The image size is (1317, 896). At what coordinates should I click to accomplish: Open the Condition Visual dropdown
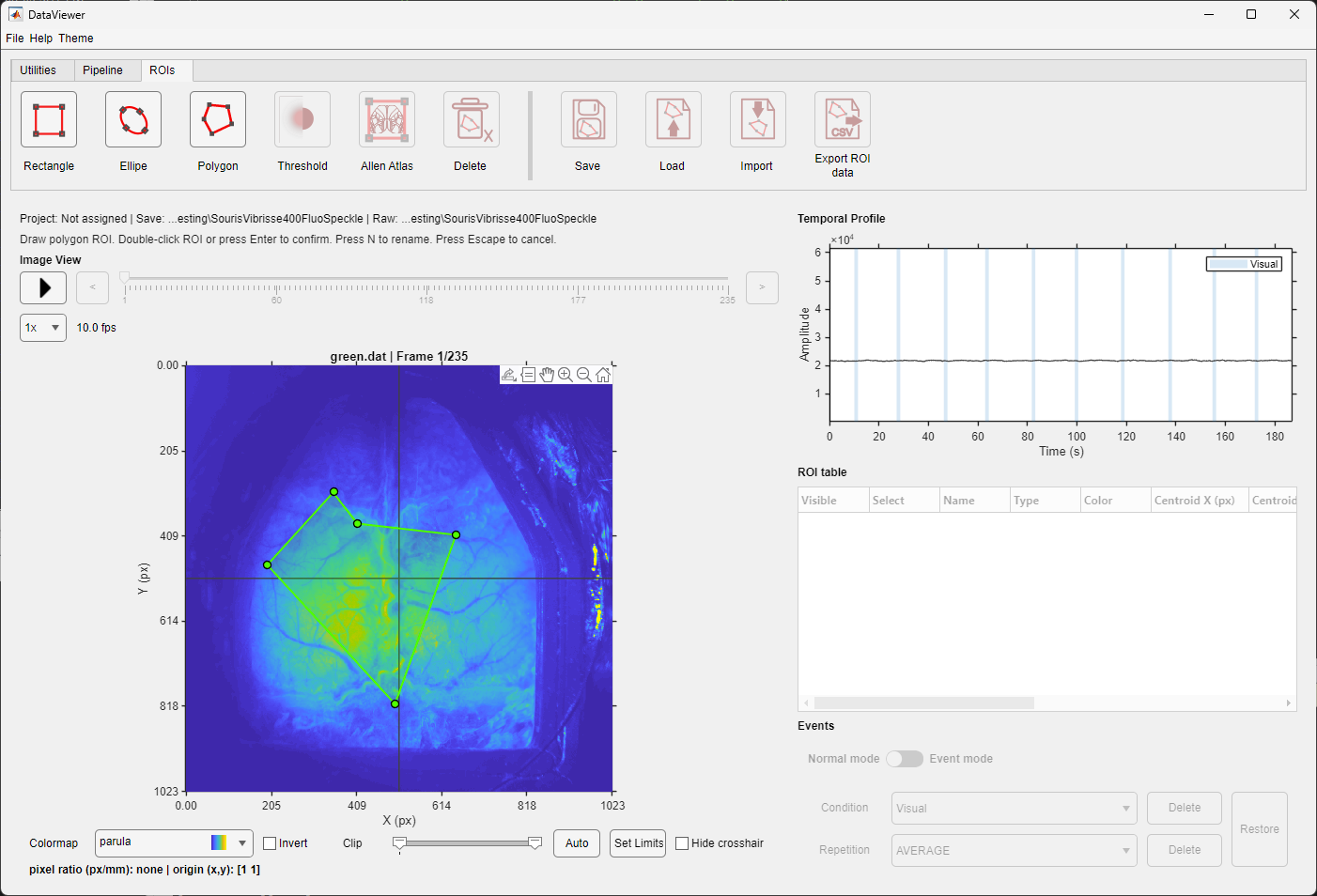tap(1015, 808)
